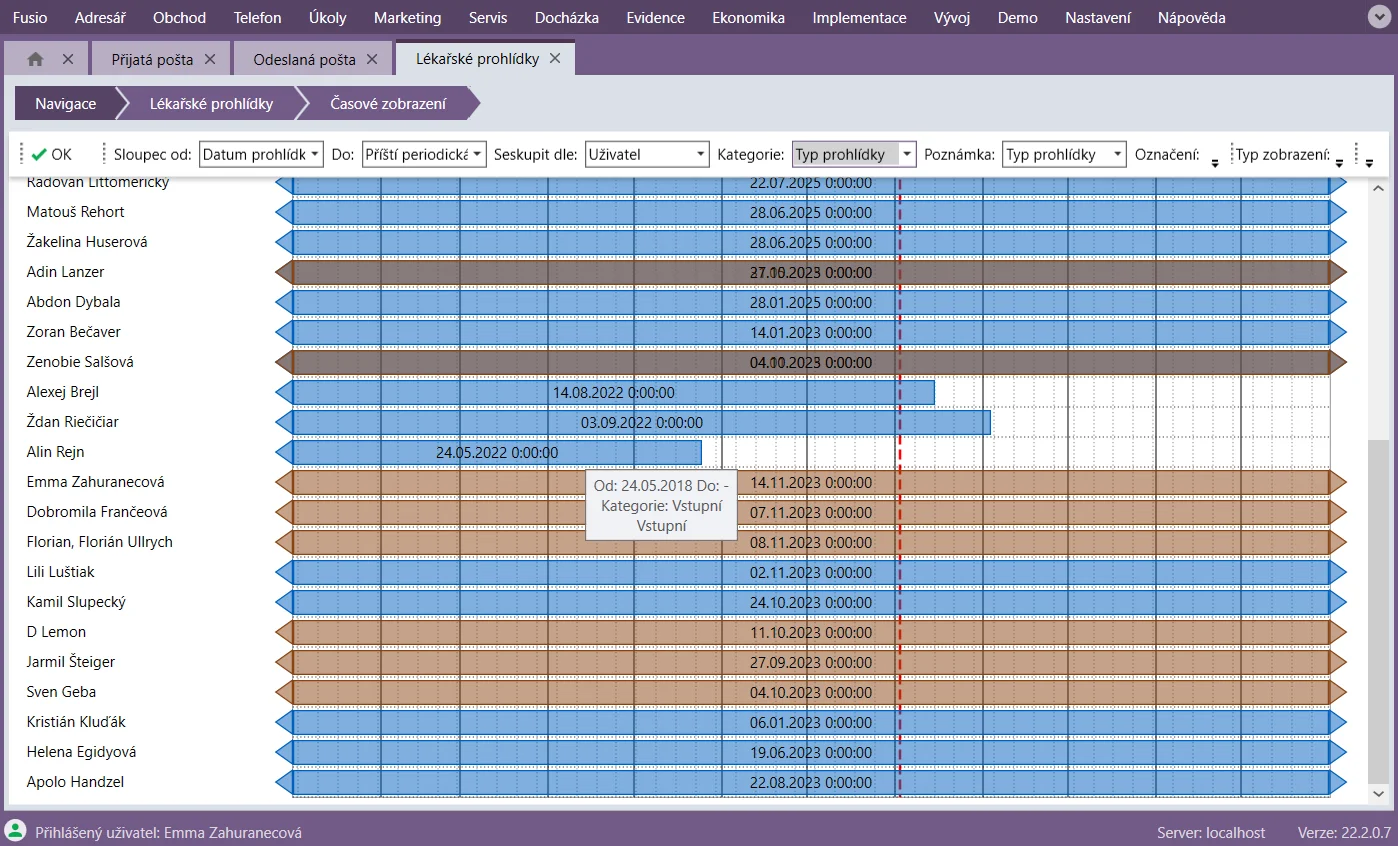Expand the Kategorie dropdown
Image resolution: width=1398 pixels, height=846 pixels.
point(906,154)
